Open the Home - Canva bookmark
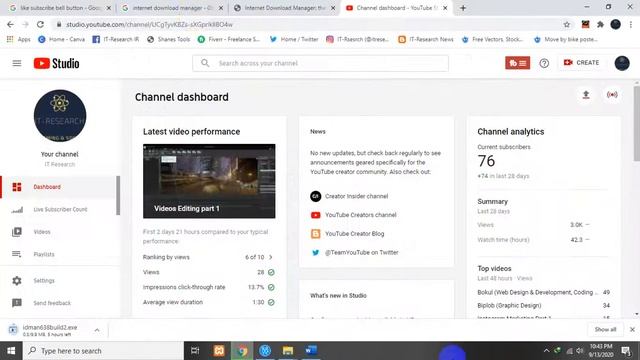The height and width of the screenshot is (360, 640). coord(62,39)
